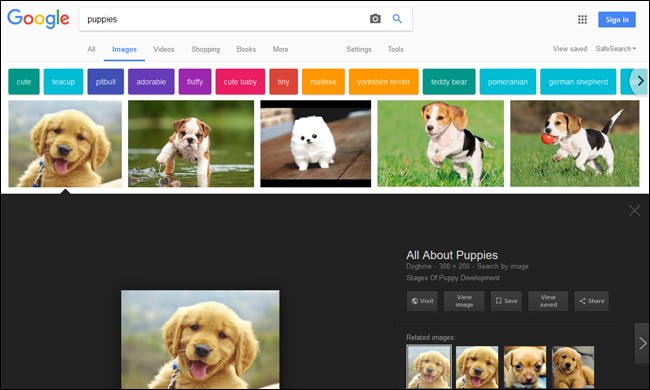The image size is (650, 390).
Task: Open beagle with red ball thumbnail
Action: click(x=575, y=143)
